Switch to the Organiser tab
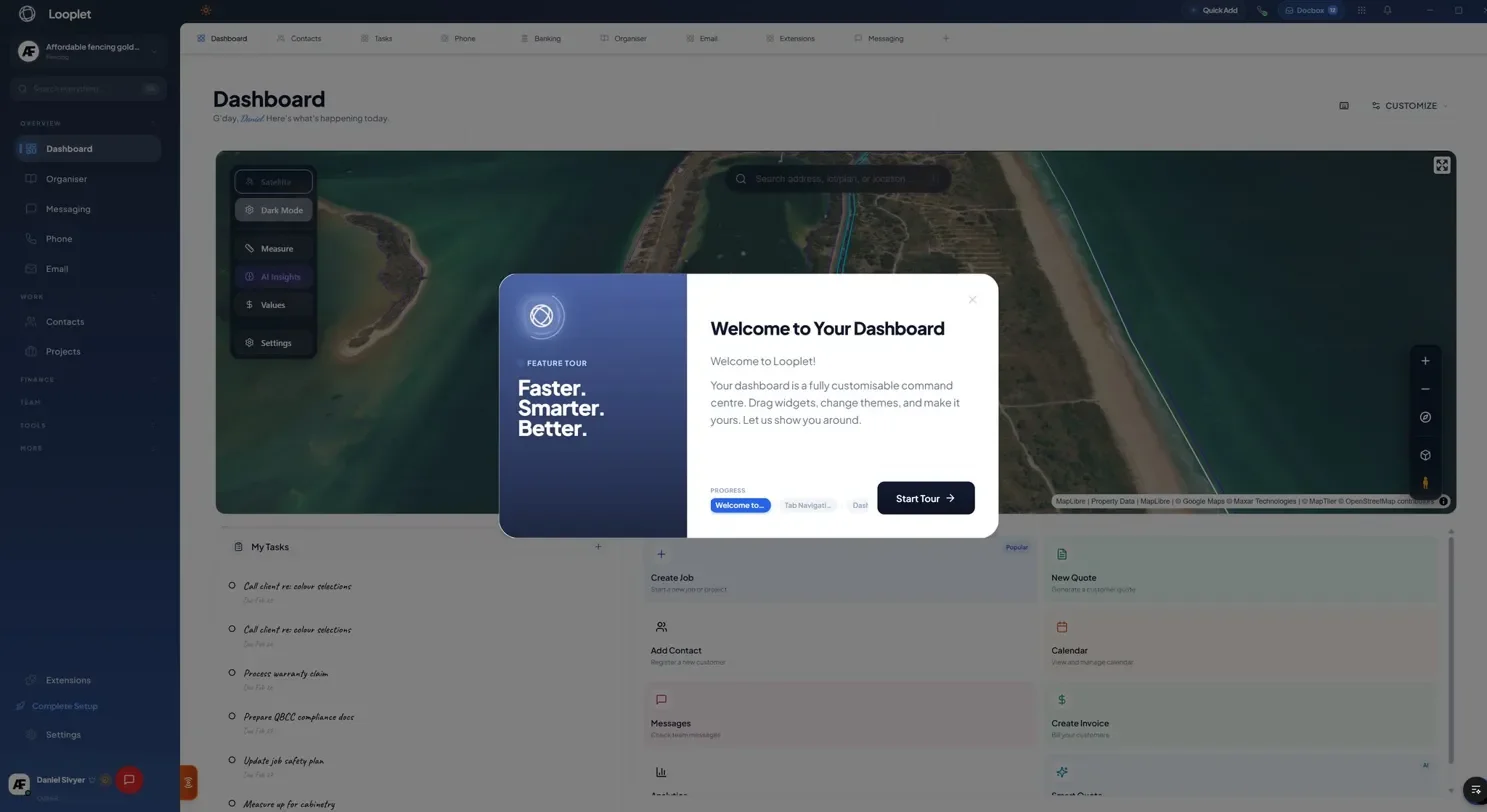 (x=623, y=38)
